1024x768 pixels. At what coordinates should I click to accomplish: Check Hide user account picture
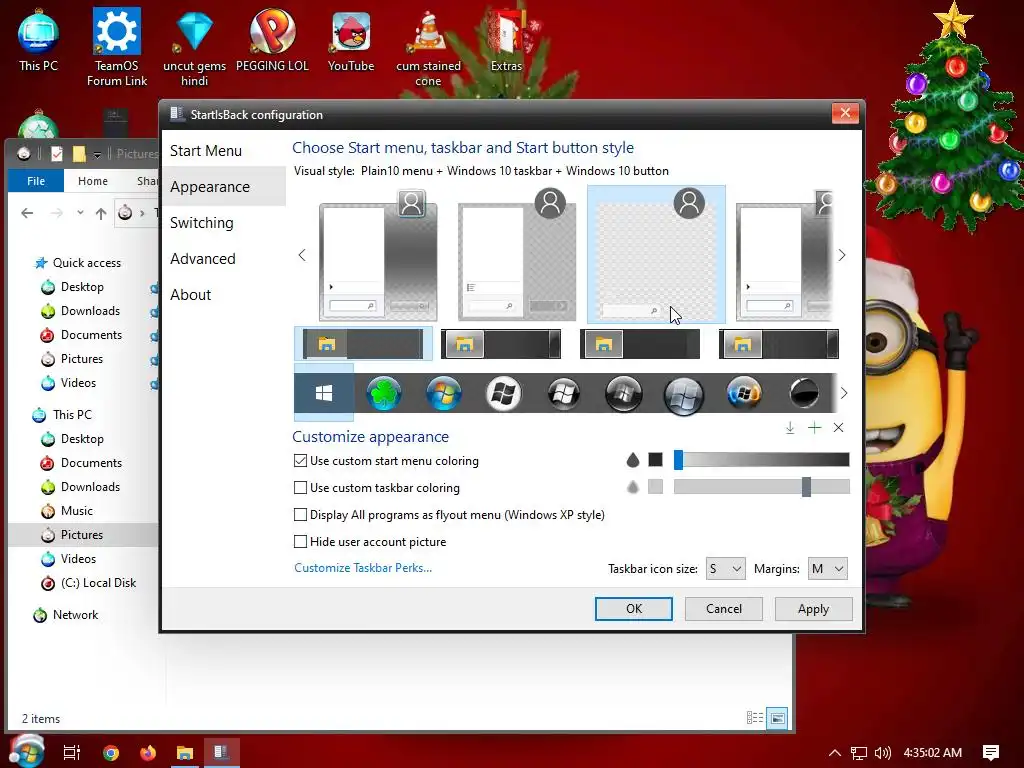300,541
